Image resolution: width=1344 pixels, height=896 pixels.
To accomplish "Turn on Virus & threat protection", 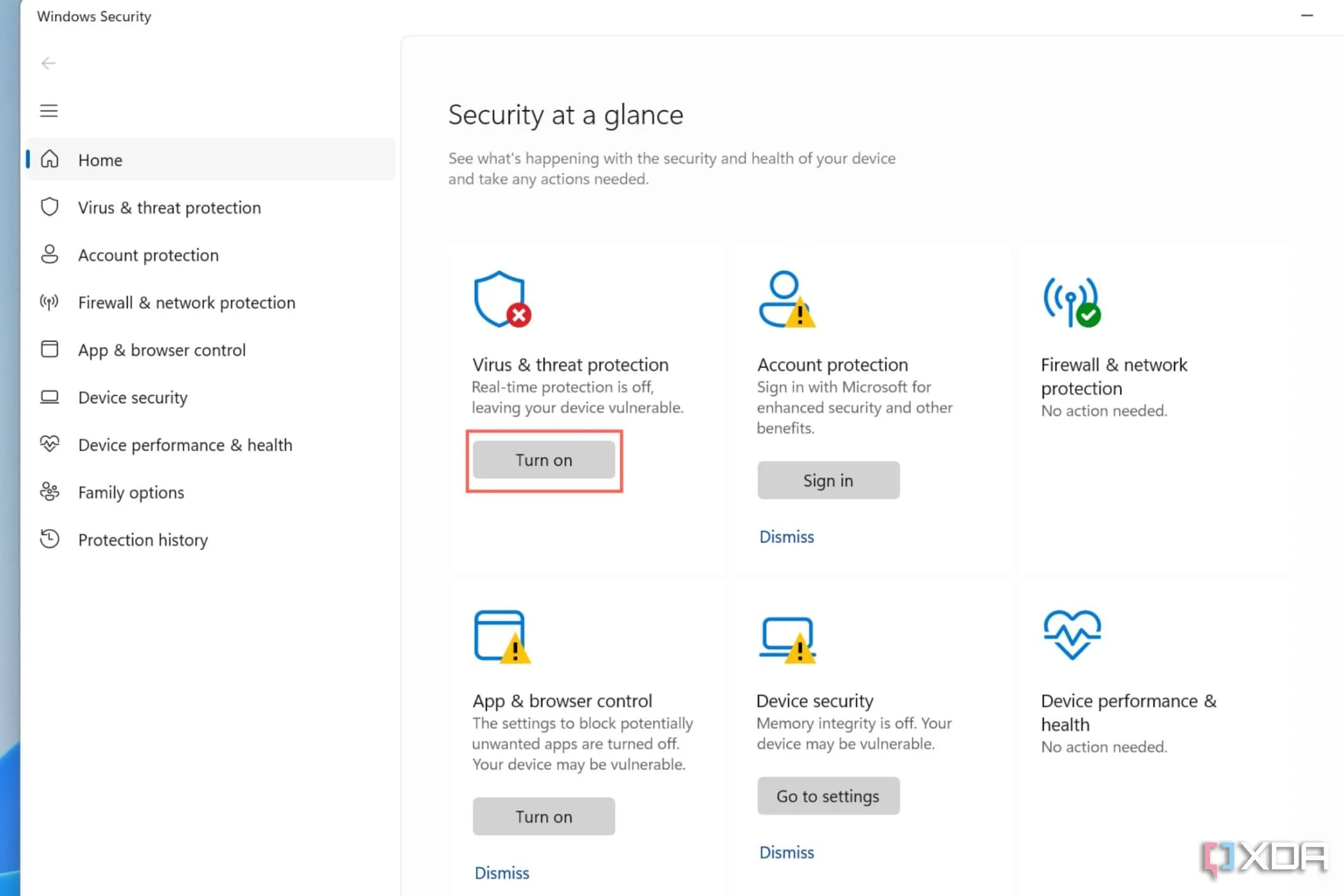I will click(x=543, y=460).
